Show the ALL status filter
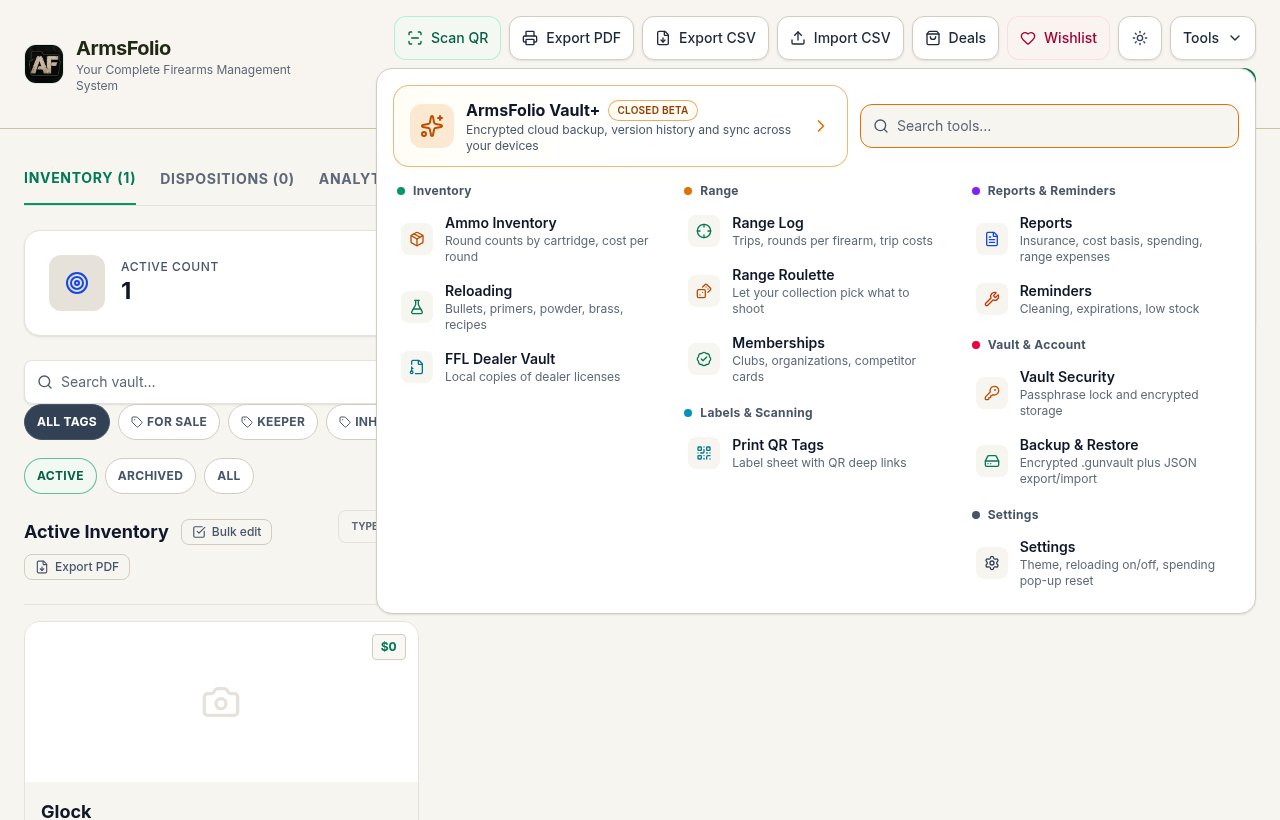 pos(229,476)
